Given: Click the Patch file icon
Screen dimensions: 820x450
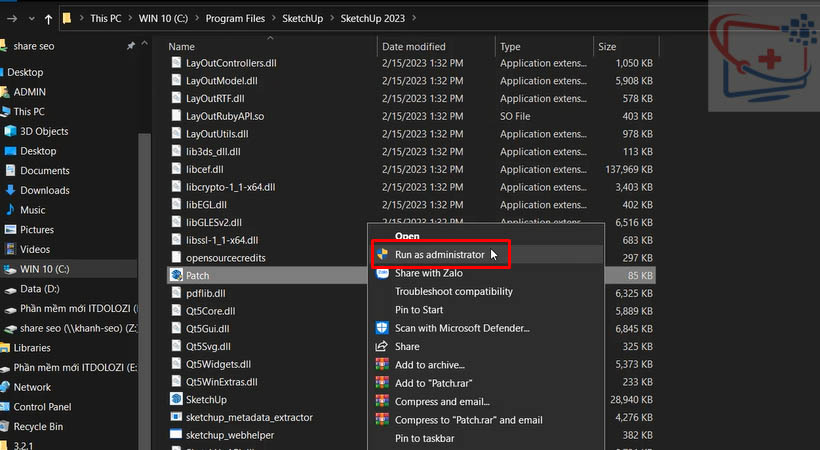Looking at the screenshot, I should point(176,274).
